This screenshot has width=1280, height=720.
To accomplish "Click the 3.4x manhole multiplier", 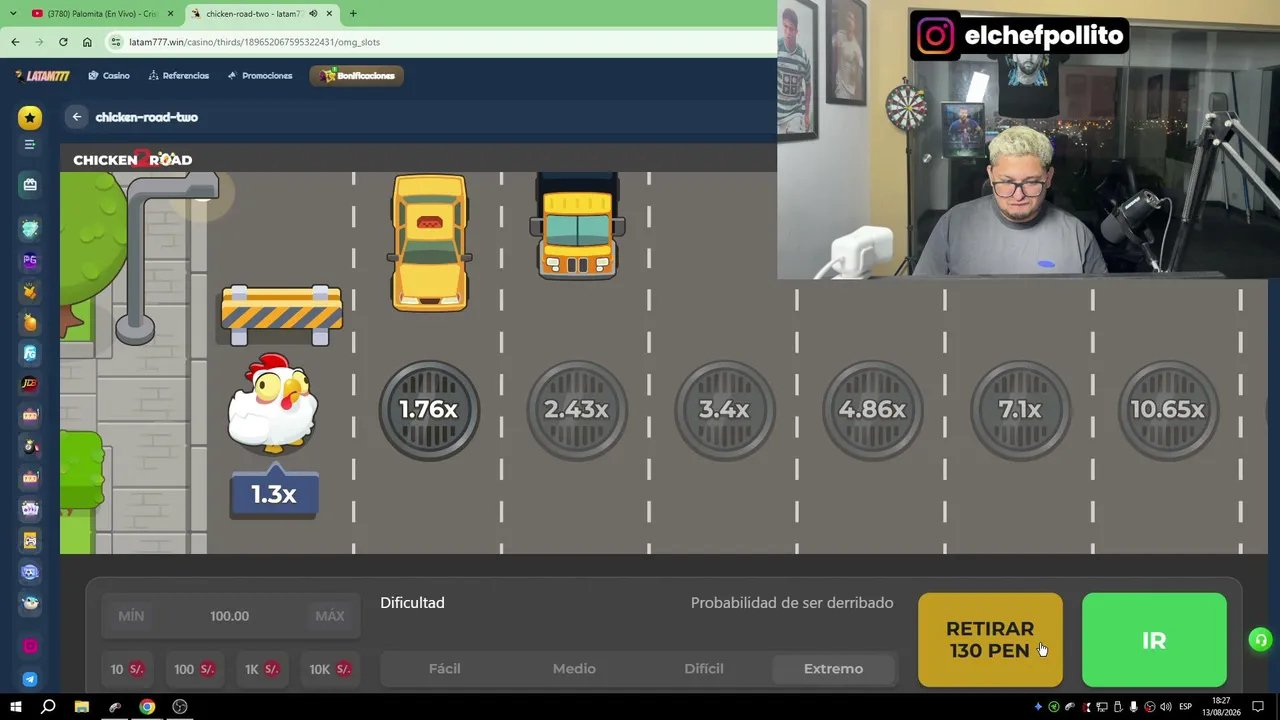I will point(724,410).
